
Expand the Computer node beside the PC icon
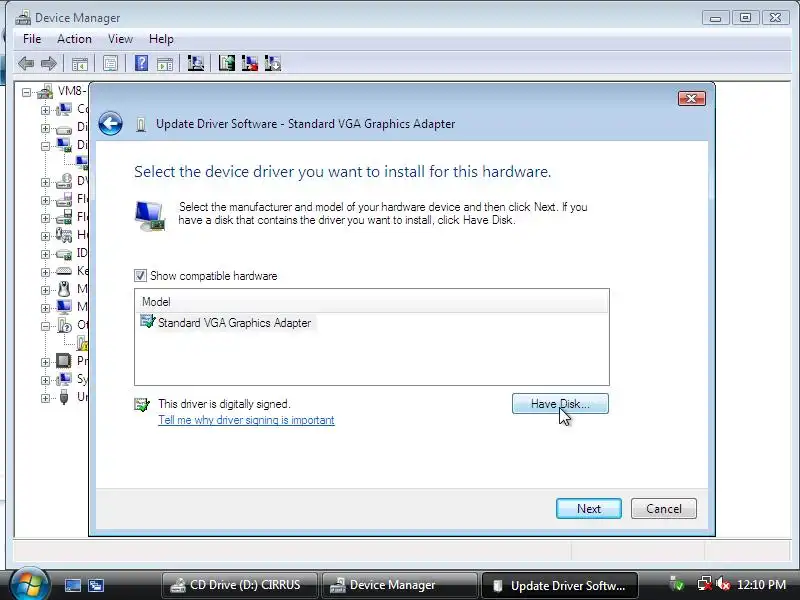[45, 110]
